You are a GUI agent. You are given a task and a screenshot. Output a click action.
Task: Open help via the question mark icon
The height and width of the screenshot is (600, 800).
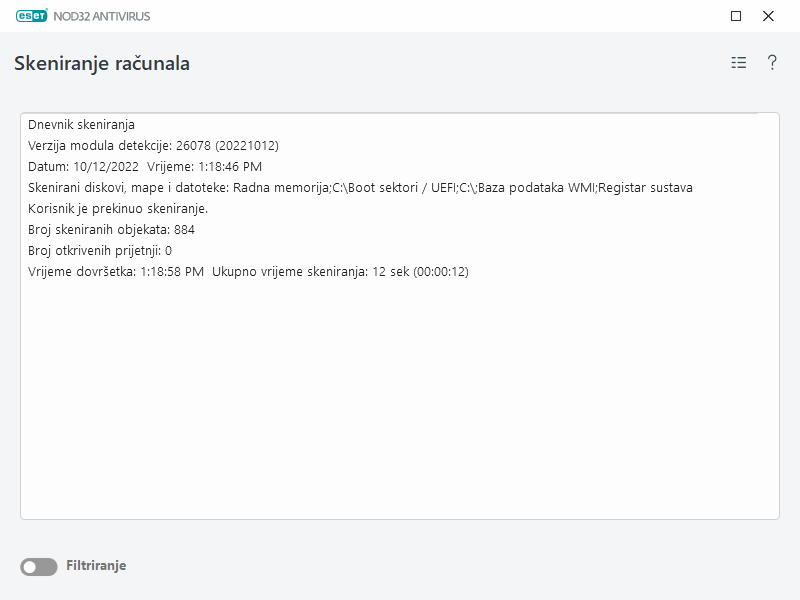point(770,62)
